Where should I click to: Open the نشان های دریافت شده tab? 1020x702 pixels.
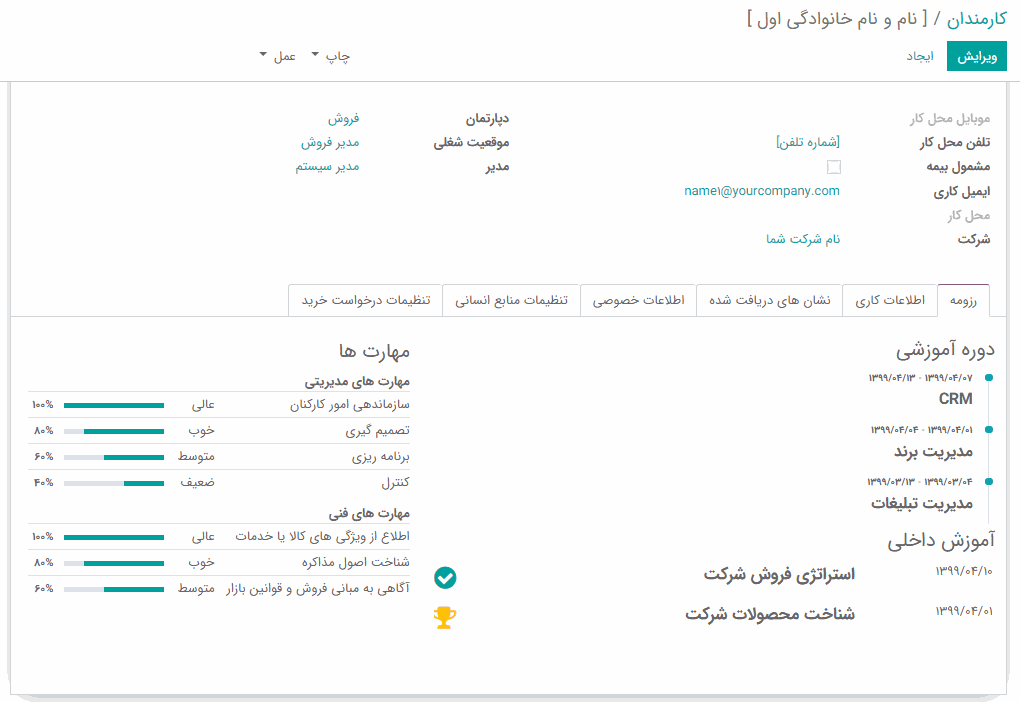769,300
